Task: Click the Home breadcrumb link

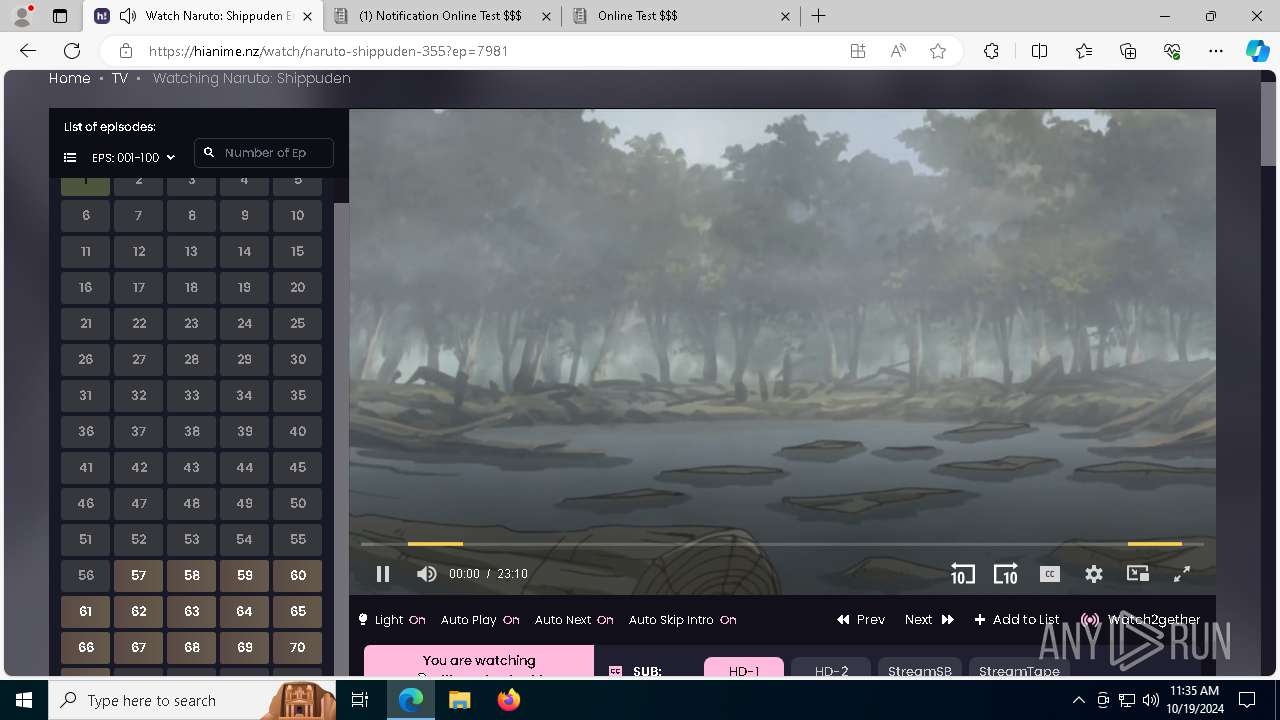Action: [x=70, y=78]
